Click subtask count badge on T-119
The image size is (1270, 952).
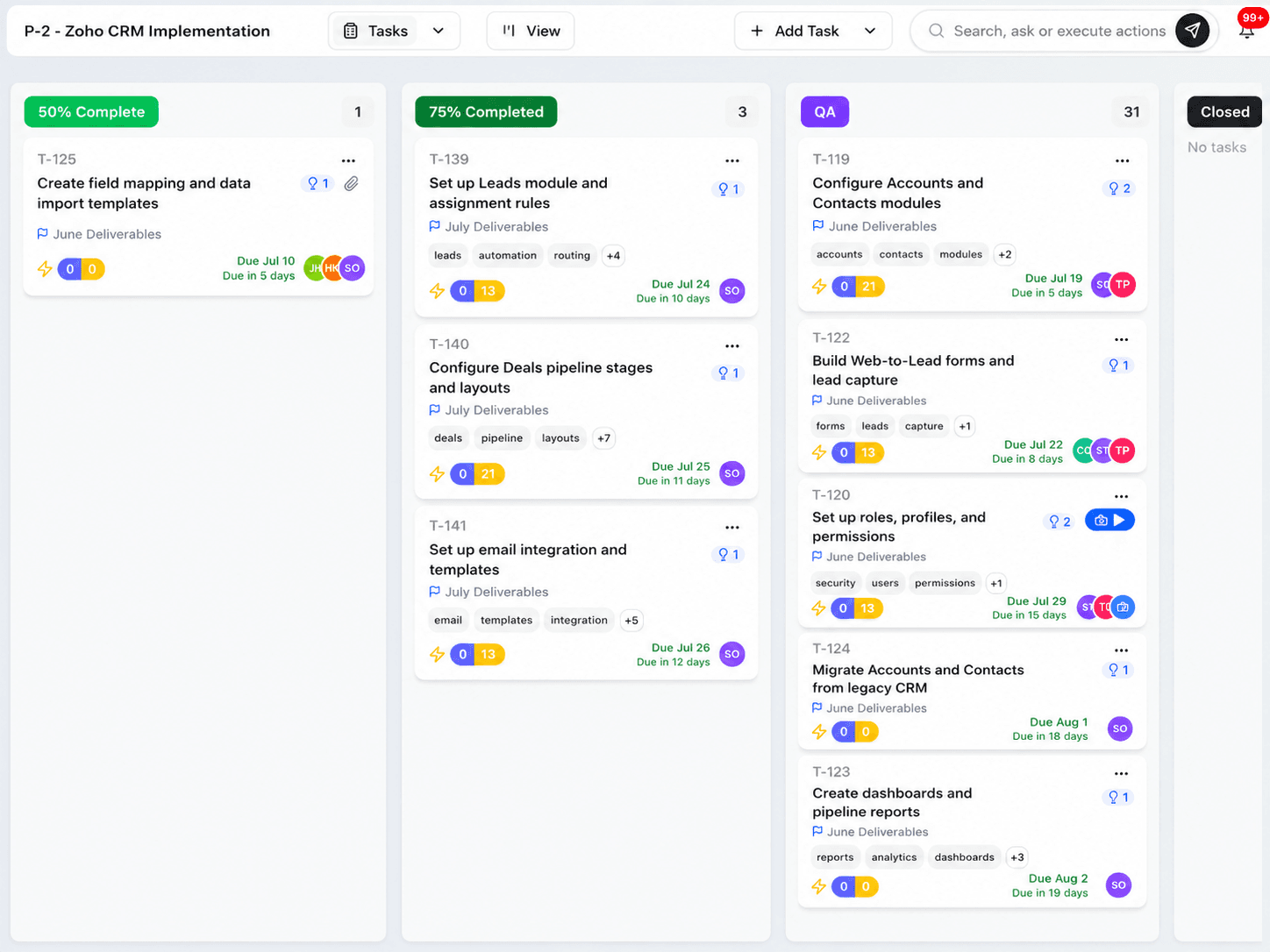coord(1118,188)
